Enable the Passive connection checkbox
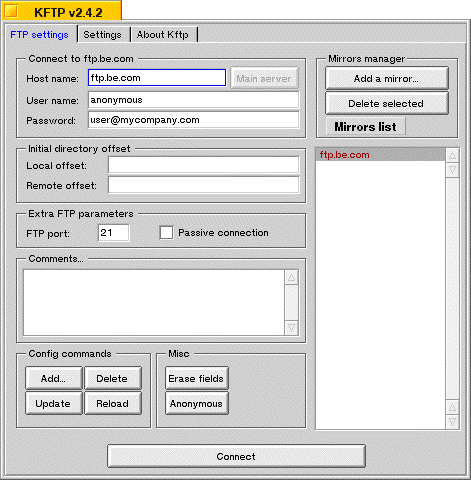Image resolution: width=471 pixels, height=480 pixels. coord(166,233)
